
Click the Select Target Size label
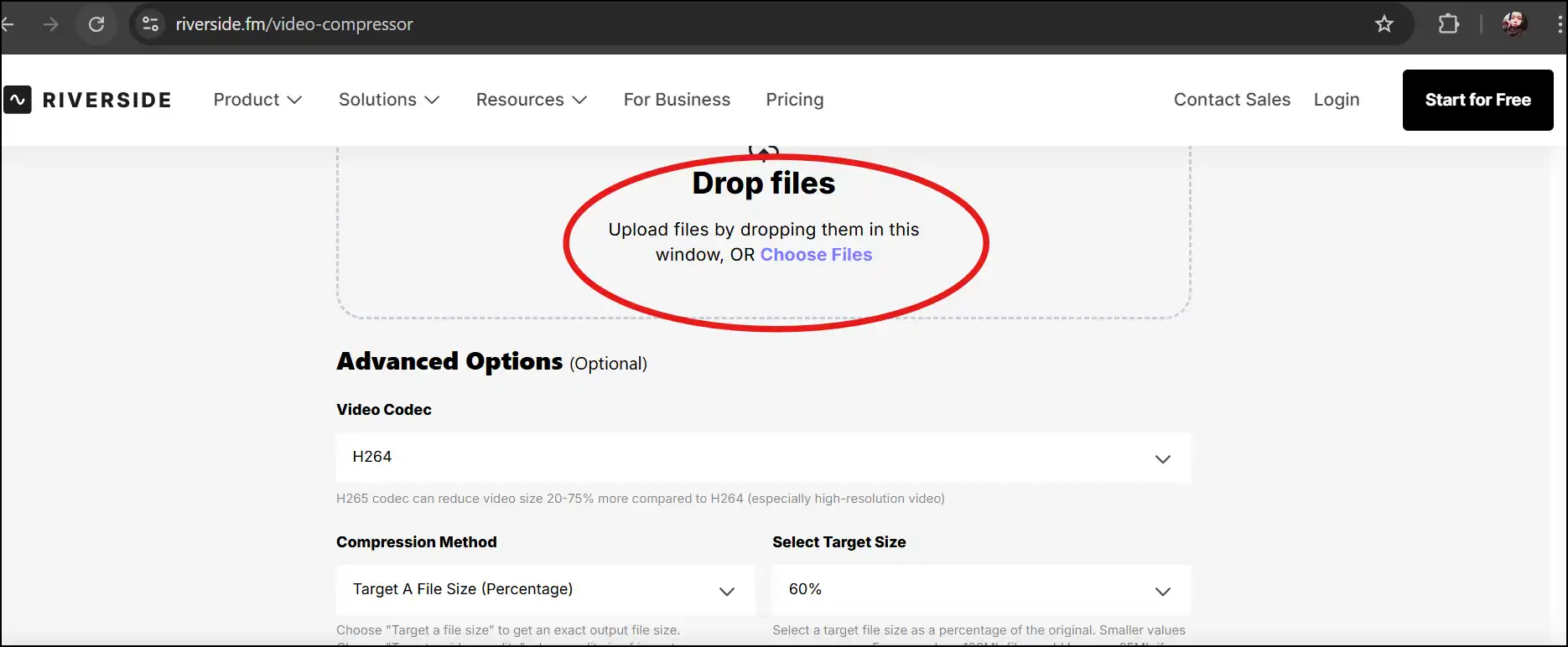[839, 542]
